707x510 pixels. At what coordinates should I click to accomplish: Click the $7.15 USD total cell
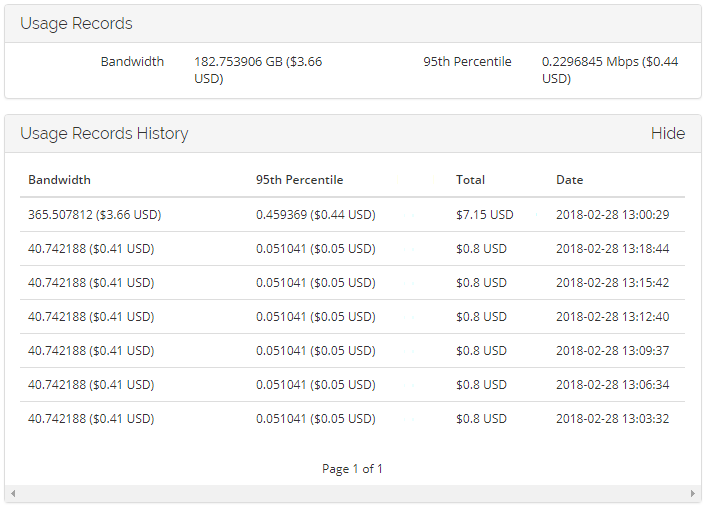[484, 214]
